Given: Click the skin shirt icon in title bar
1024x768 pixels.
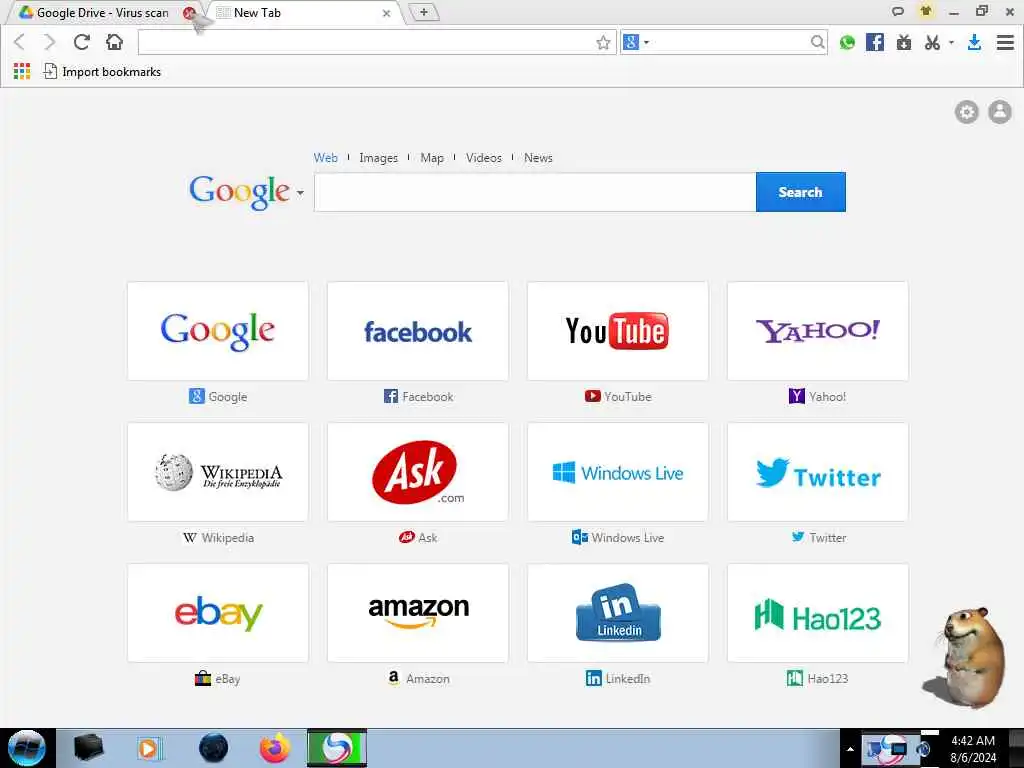Looking at the screenshot, I should tap(925, 10).
